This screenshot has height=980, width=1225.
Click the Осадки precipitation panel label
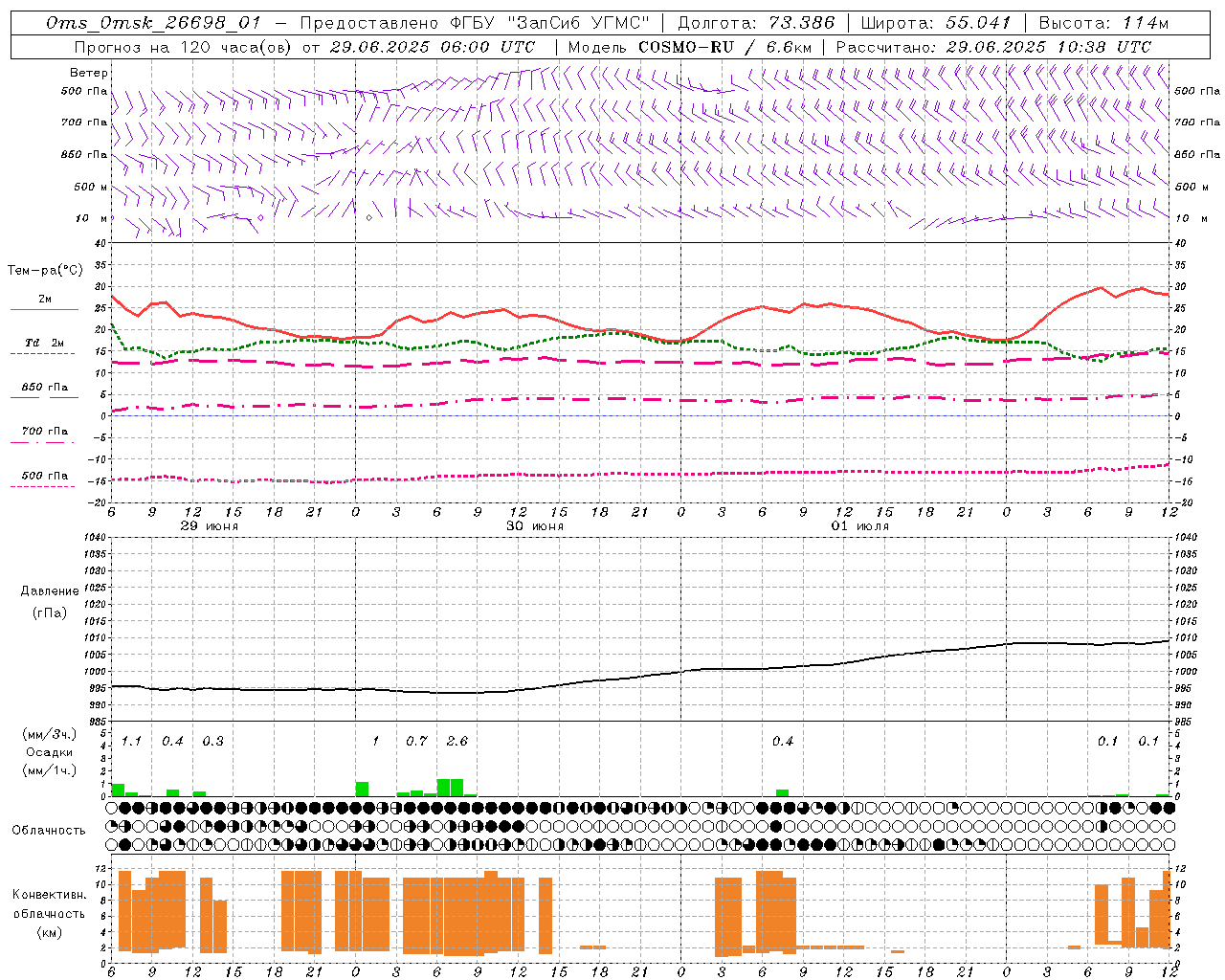point(49,752)
